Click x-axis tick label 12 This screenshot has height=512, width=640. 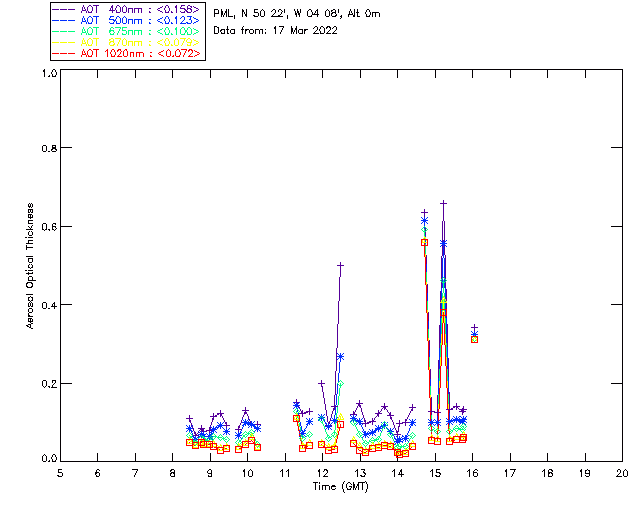323,473
